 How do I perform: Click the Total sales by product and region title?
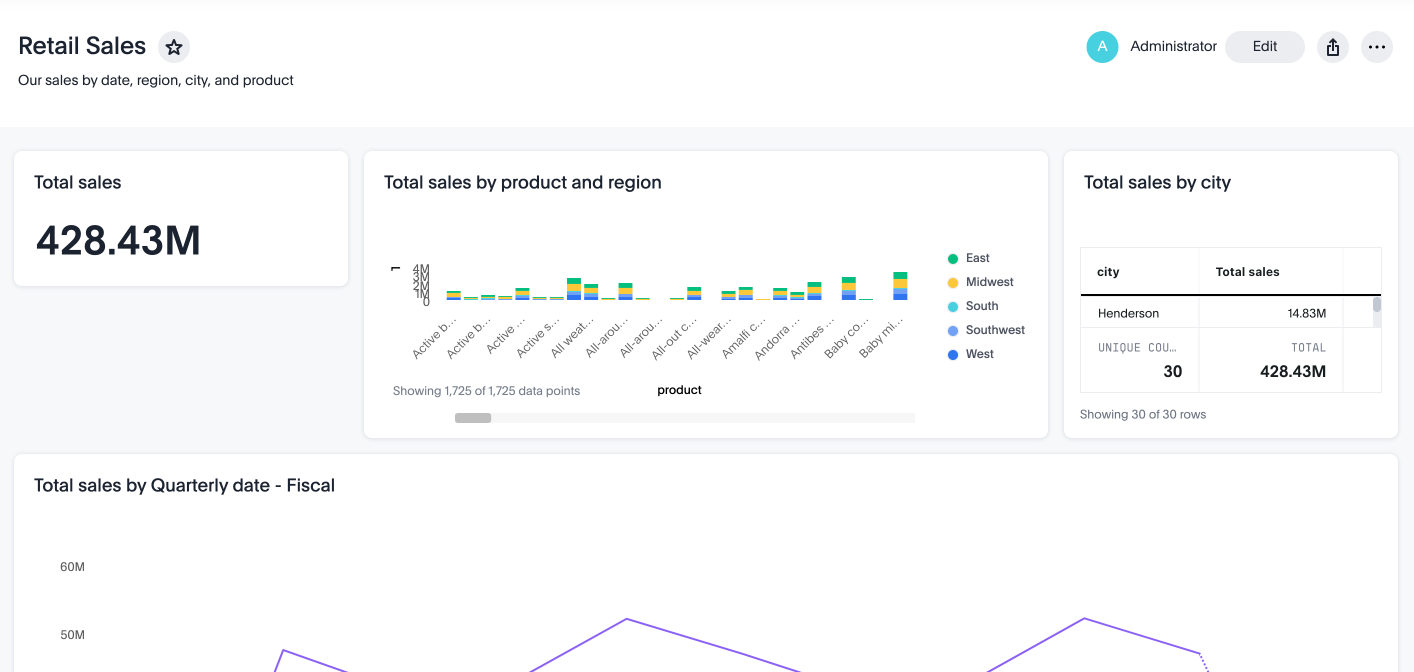(x=522, y=183)
